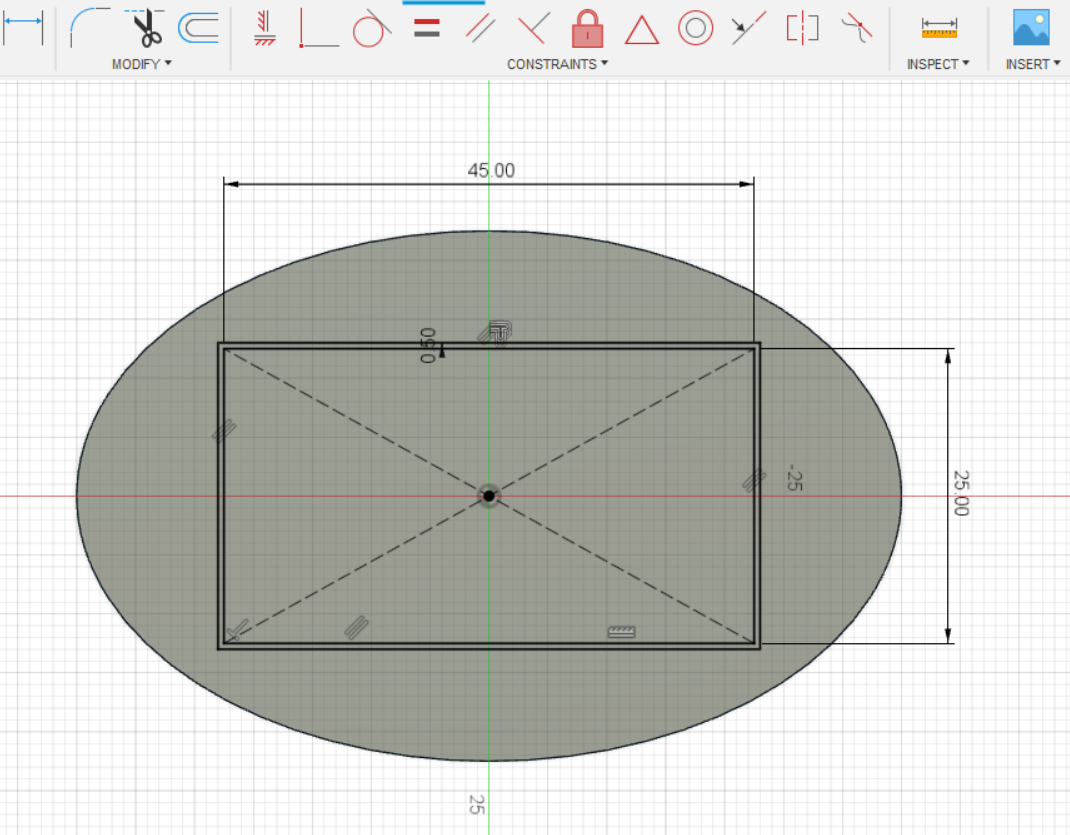The width and height of the screenshot is (1070, 835).
Task: Click the perpendicular glyph at bottom-left corner
Action: [237, 630]
